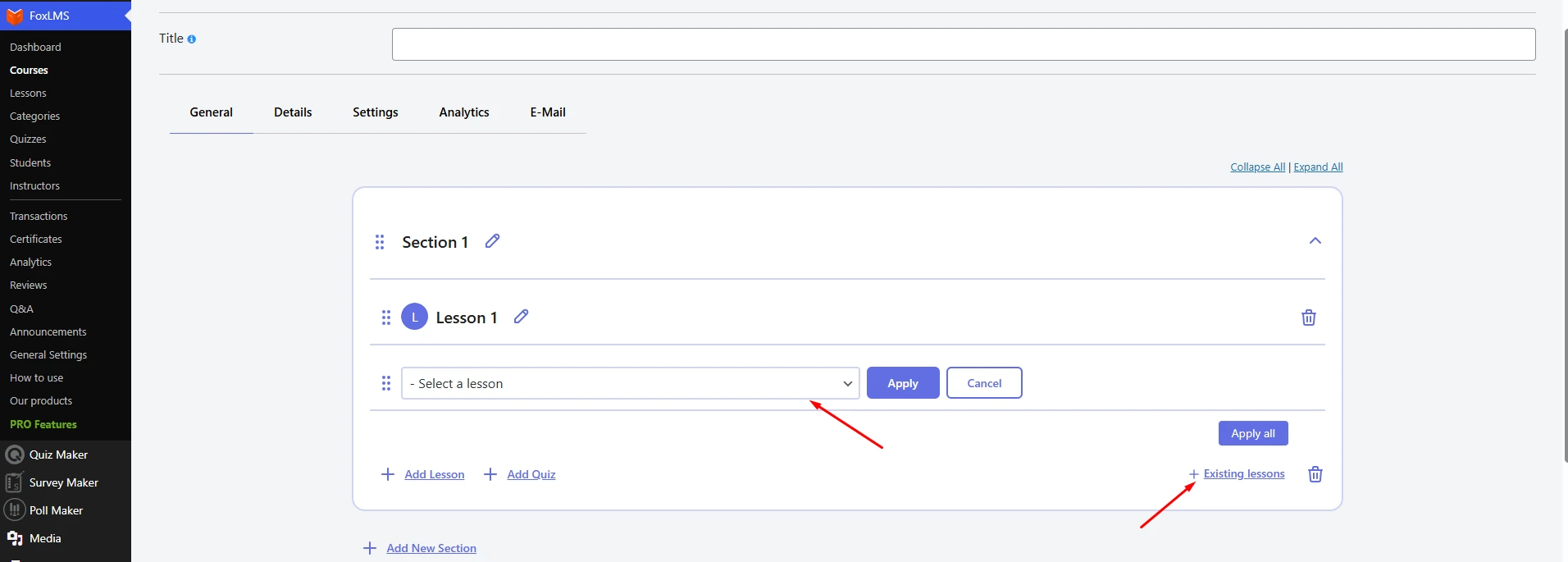The width and height of the screenshot is (1568, 562).
Task: Click Expand All sections link
Action: point(1318,167)
